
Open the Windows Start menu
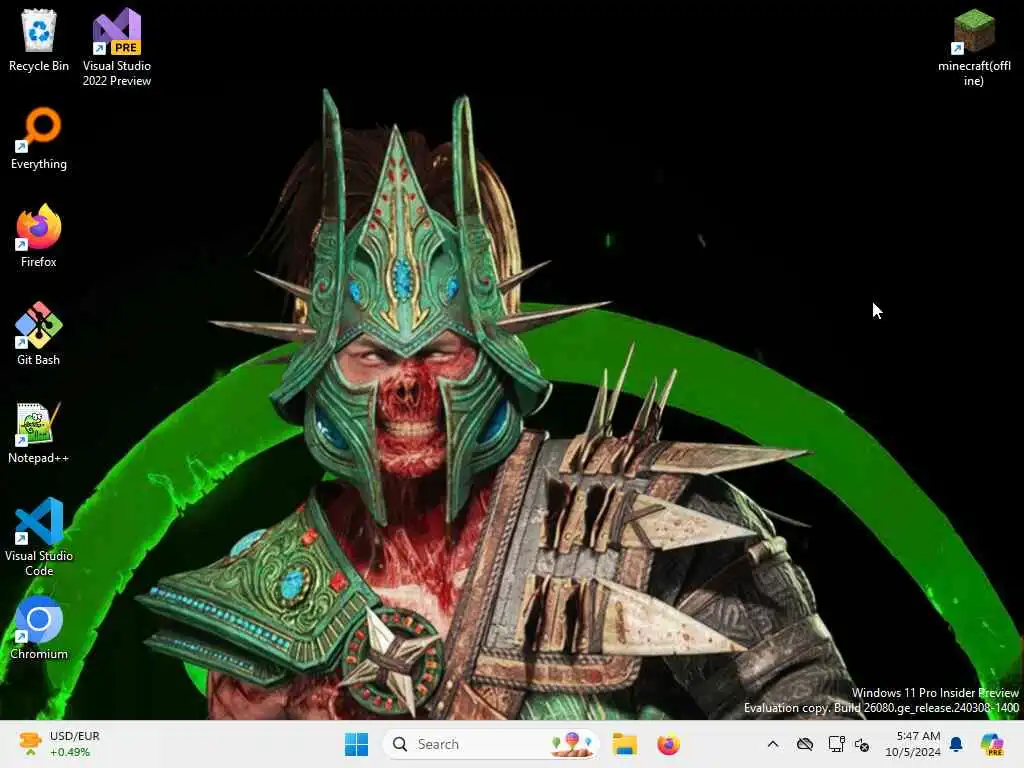coord(357,744)
